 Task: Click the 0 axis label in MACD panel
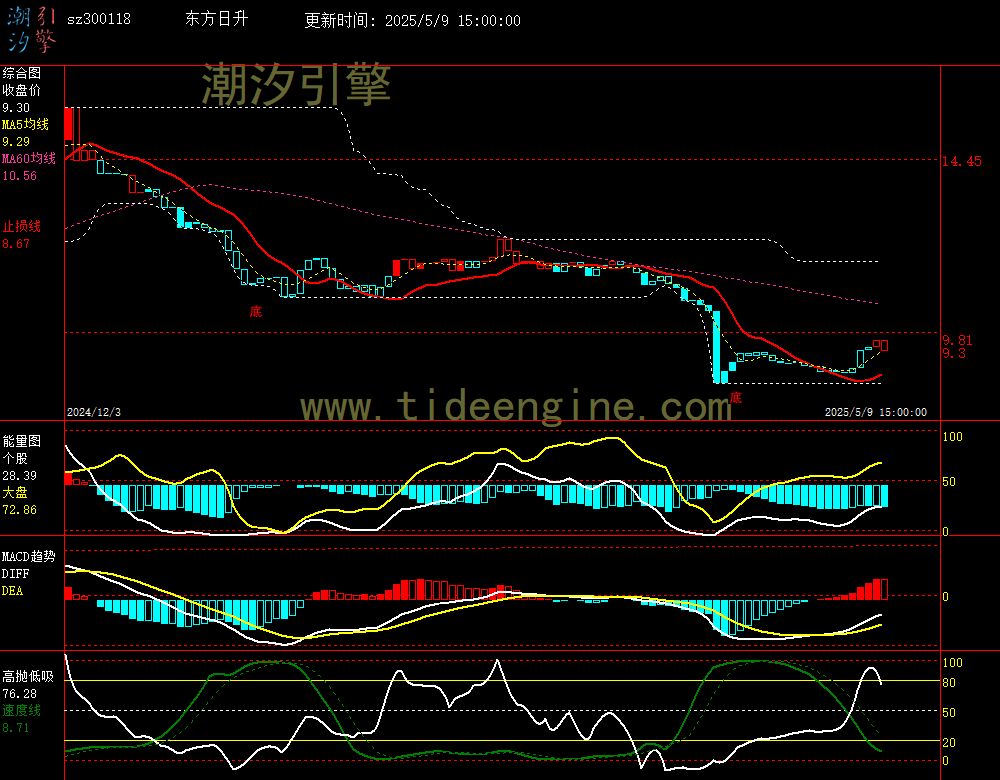[x=945, y=597]
